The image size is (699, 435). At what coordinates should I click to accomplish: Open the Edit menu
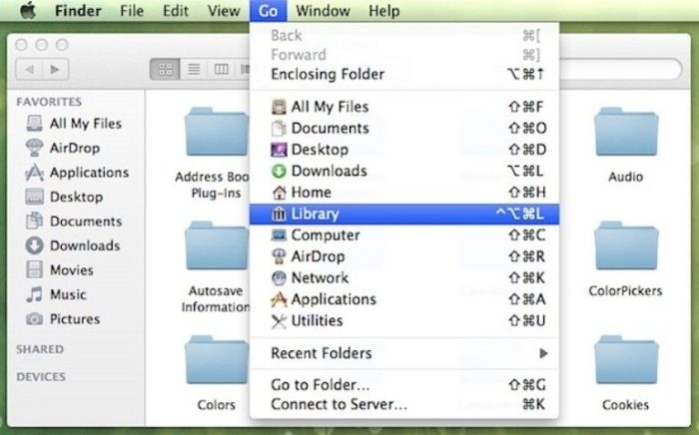tap(175, 11)
